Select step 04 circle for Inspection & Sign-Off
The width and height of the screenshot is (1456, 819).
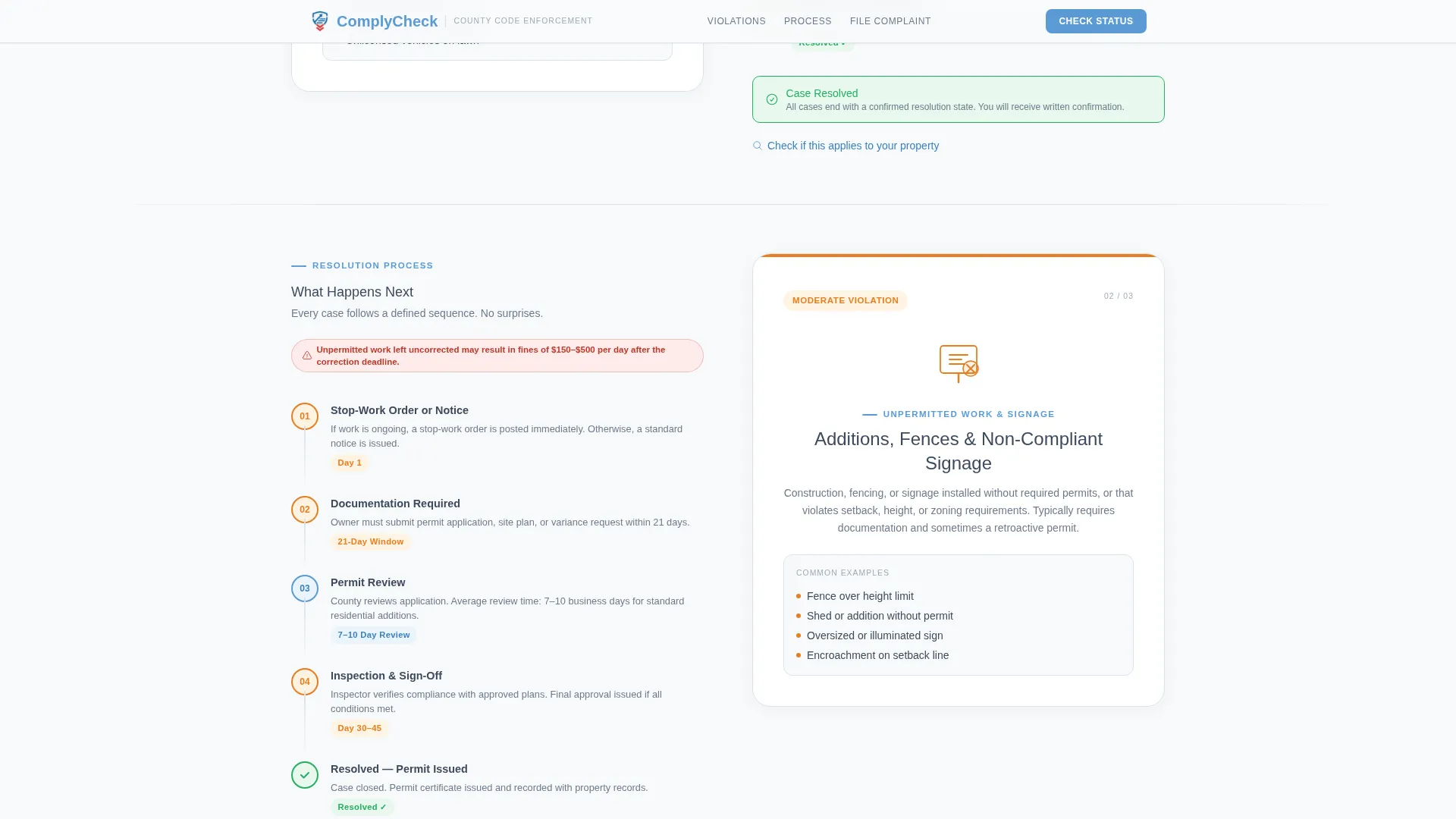(x=305, y=682)
